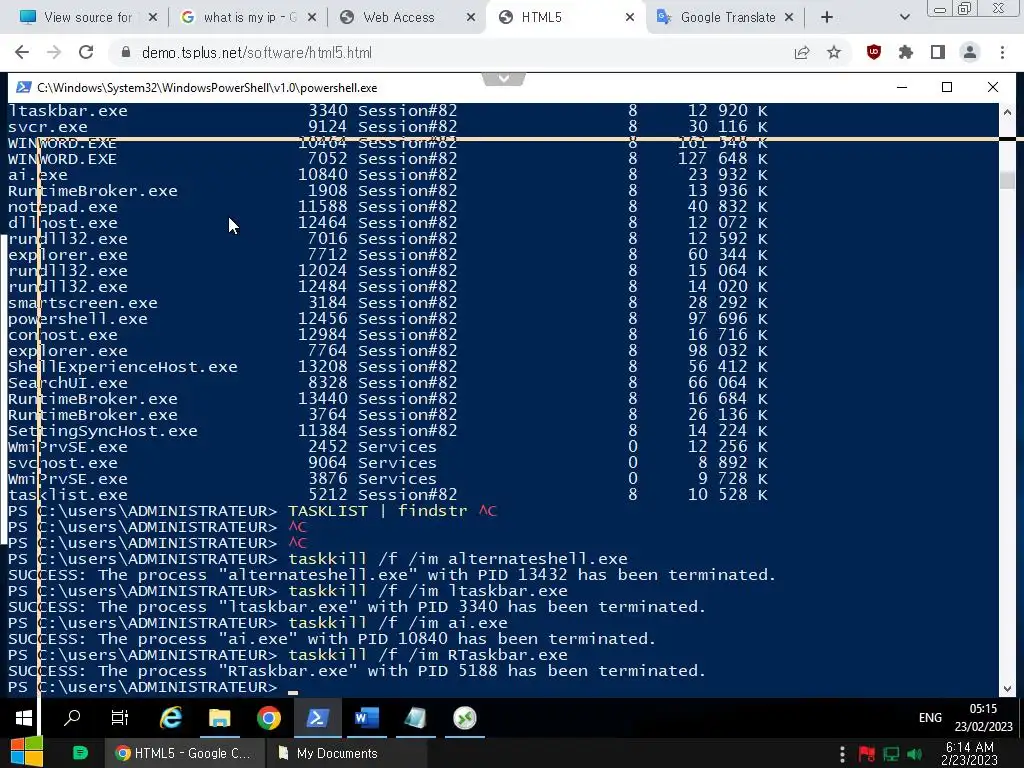Close the PowerShell window
This screenshot has height=768, width=1024.
click(993, 88)
